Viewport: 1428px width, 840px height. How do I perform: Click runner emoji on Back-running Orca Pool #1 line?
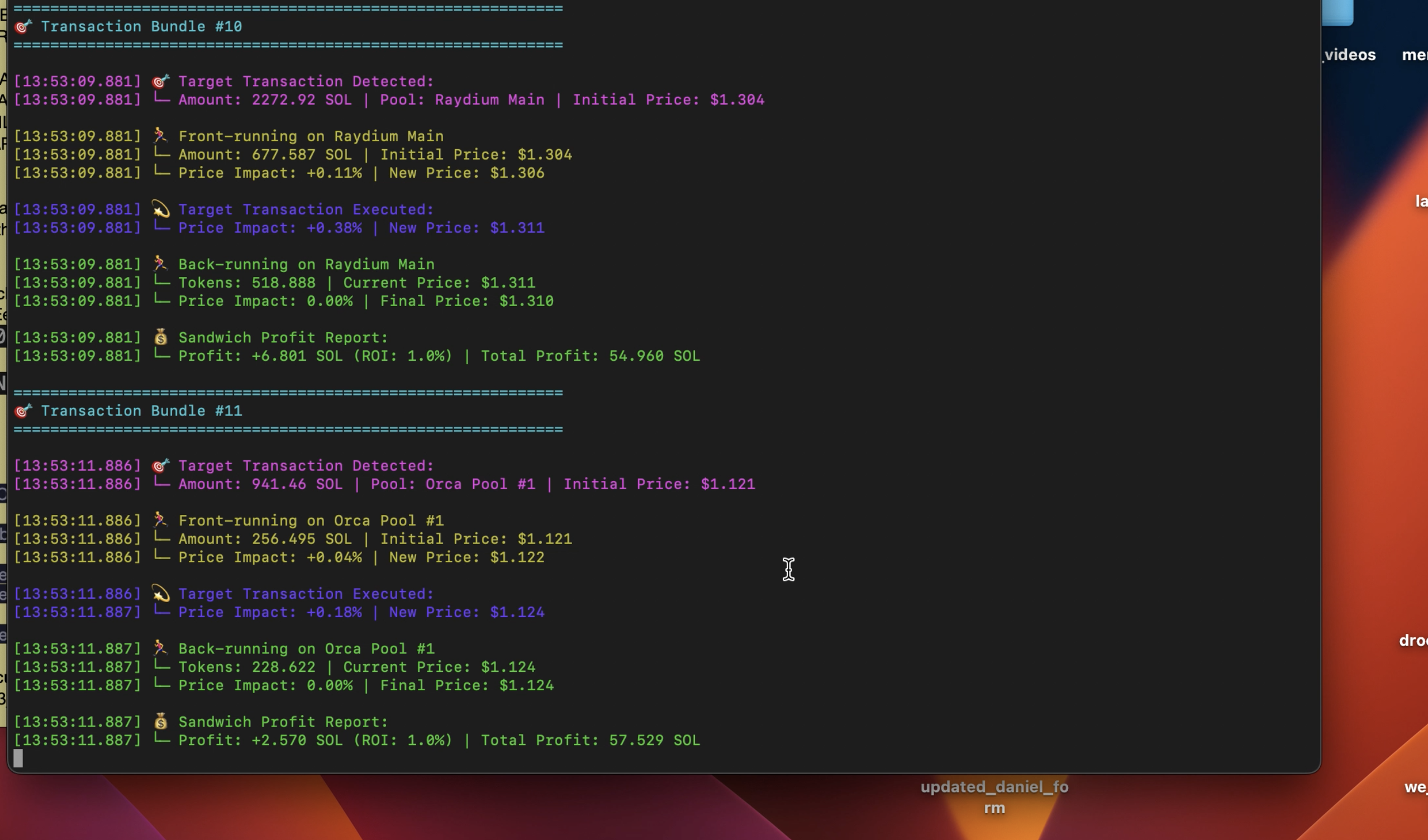click(160, 648)
